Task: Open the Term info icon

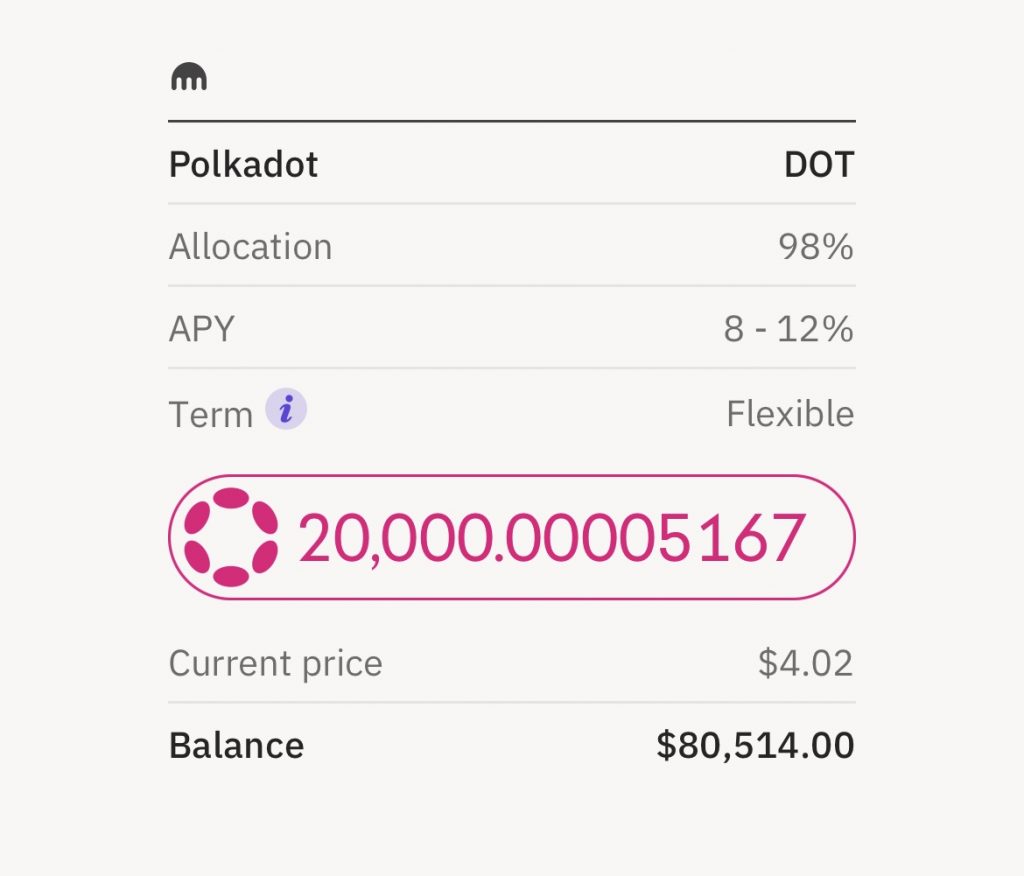Action: point(285,409)
